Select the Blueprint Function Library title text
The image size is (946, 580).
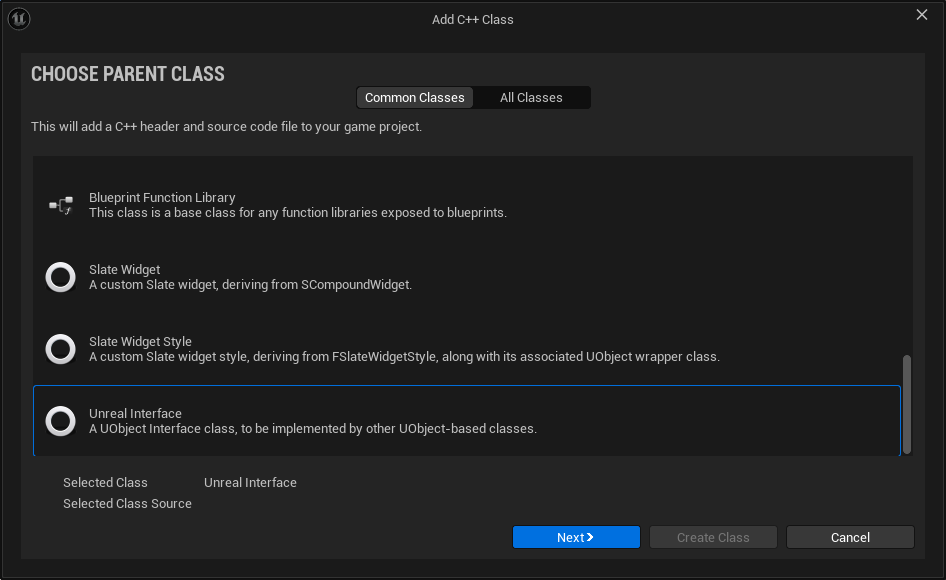(162, 197)
